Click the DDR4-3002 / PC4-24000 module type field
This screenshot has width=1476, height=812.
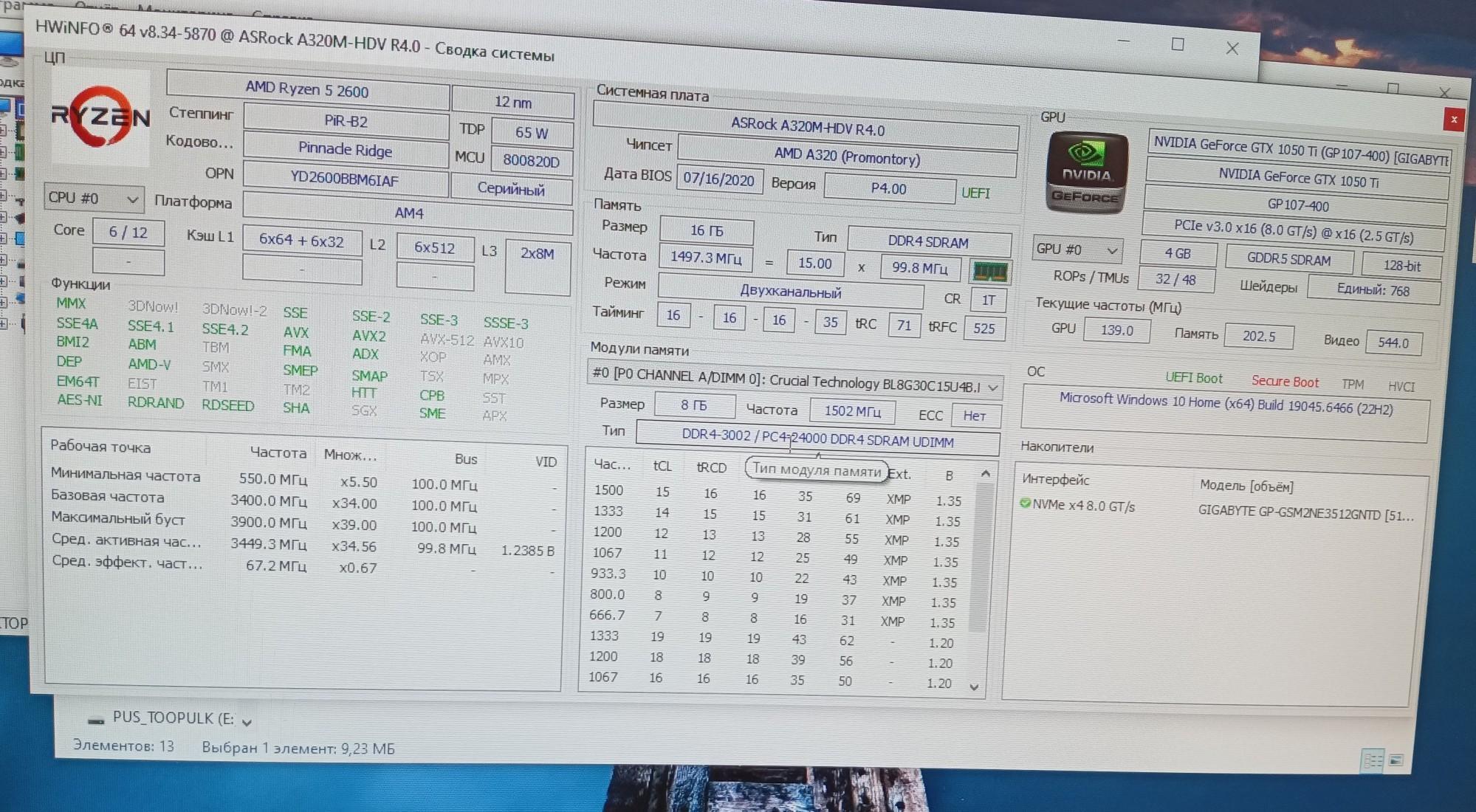[x=818, y=437]
